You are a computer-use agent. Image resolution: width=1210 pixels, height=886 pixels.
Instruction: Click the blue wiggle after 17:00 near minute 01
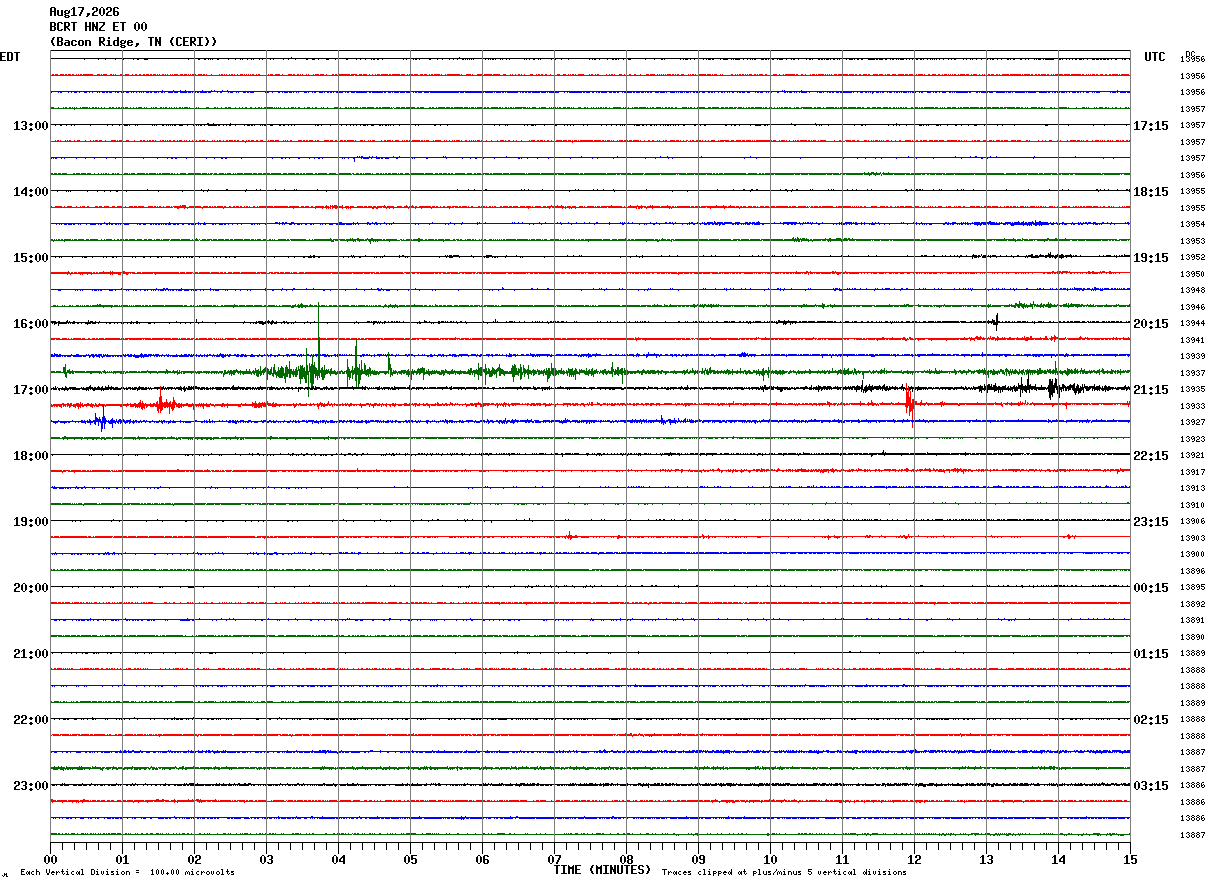pyautogui.click(x=101, y=421)
